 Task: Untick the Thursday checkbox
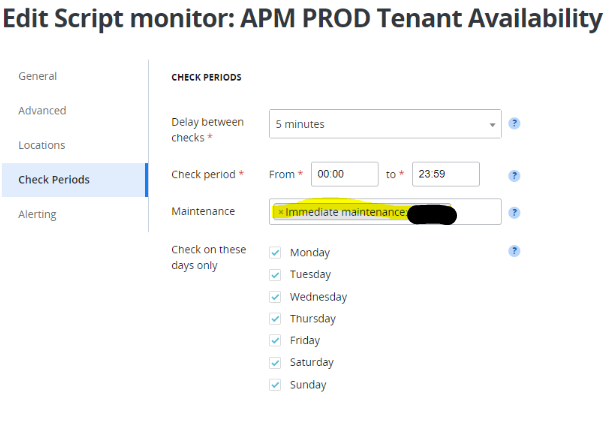click(275, 319)
